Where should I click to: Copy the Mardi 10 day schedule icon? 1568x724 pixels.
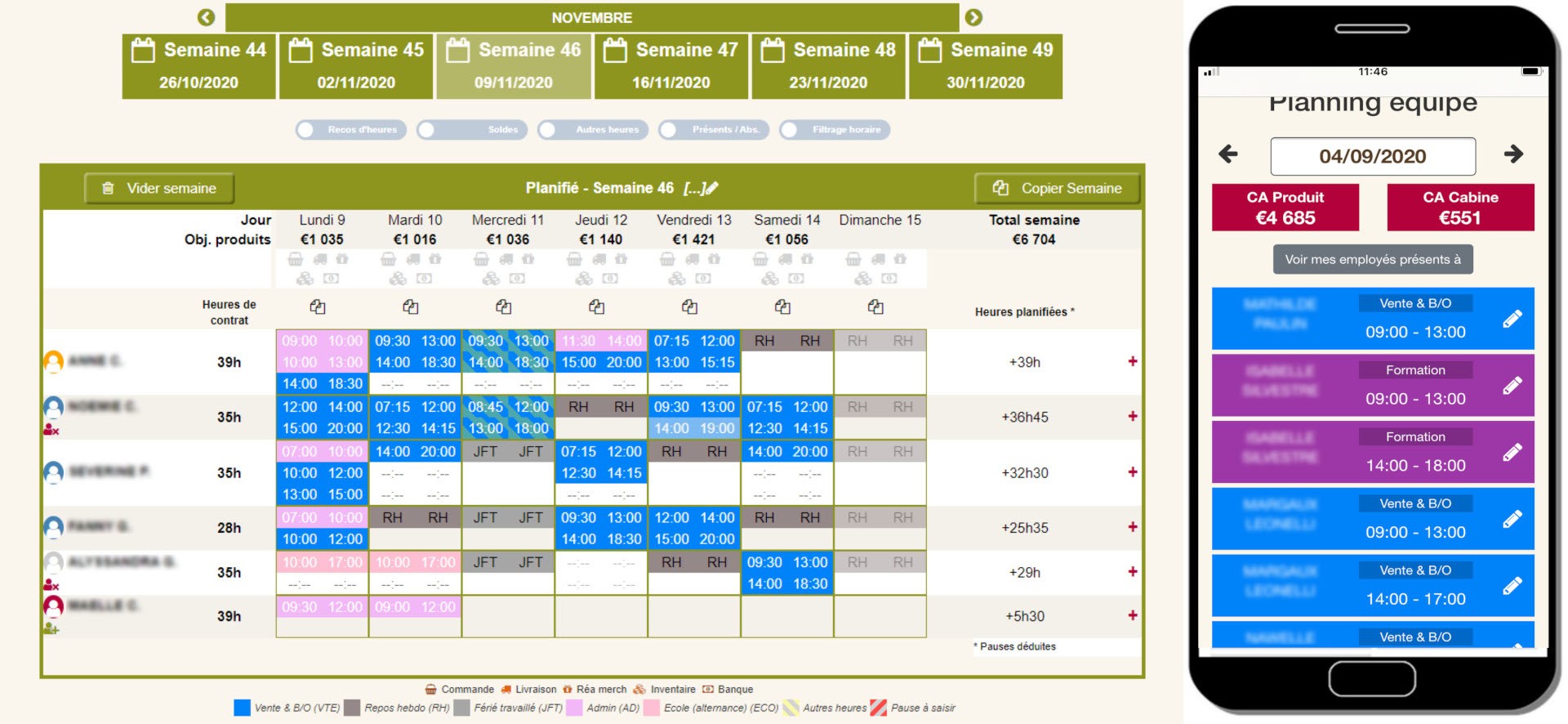[x=411, y=307]
